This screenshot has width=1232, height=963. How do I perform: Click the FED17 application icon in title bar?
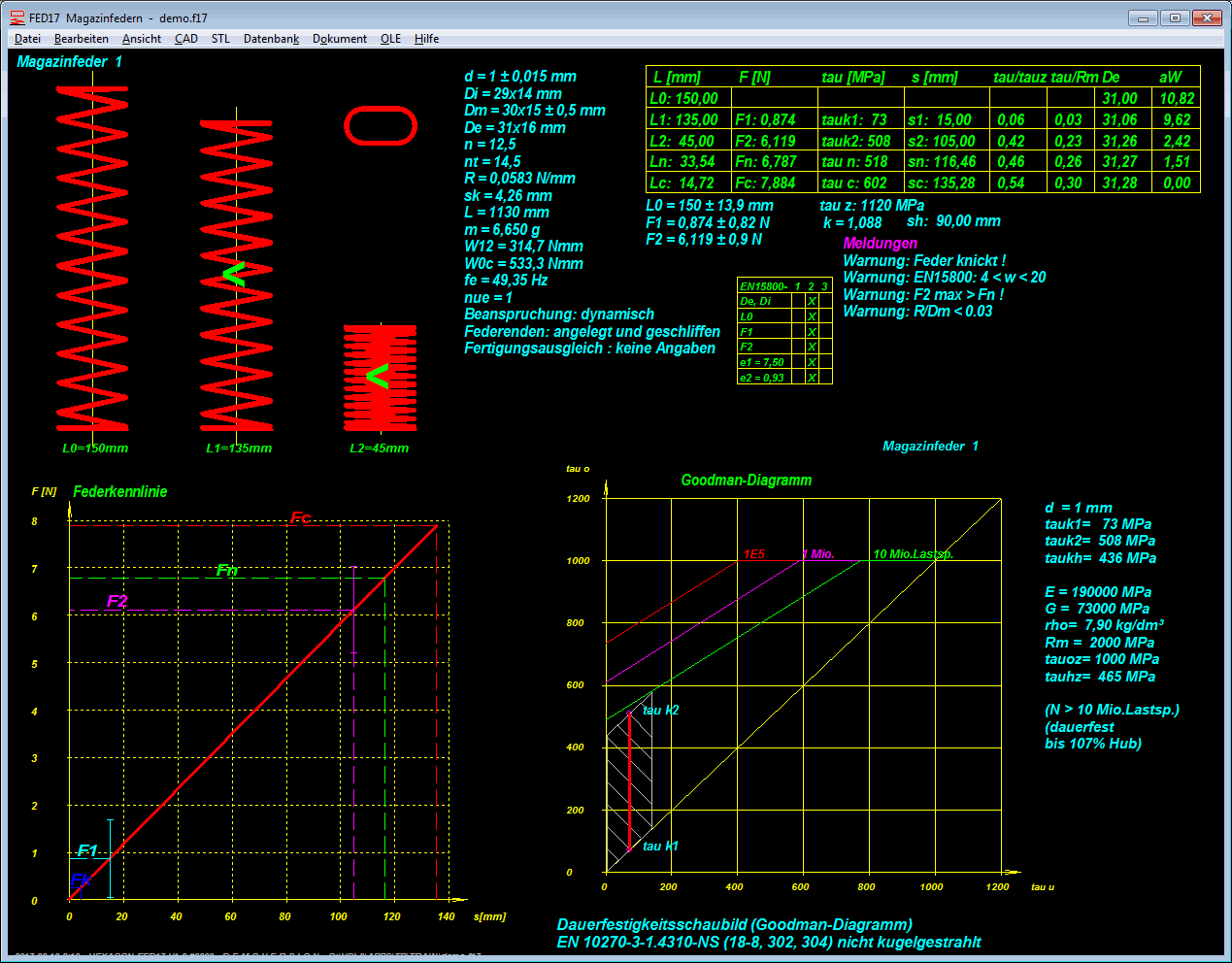tap(17, 17)
